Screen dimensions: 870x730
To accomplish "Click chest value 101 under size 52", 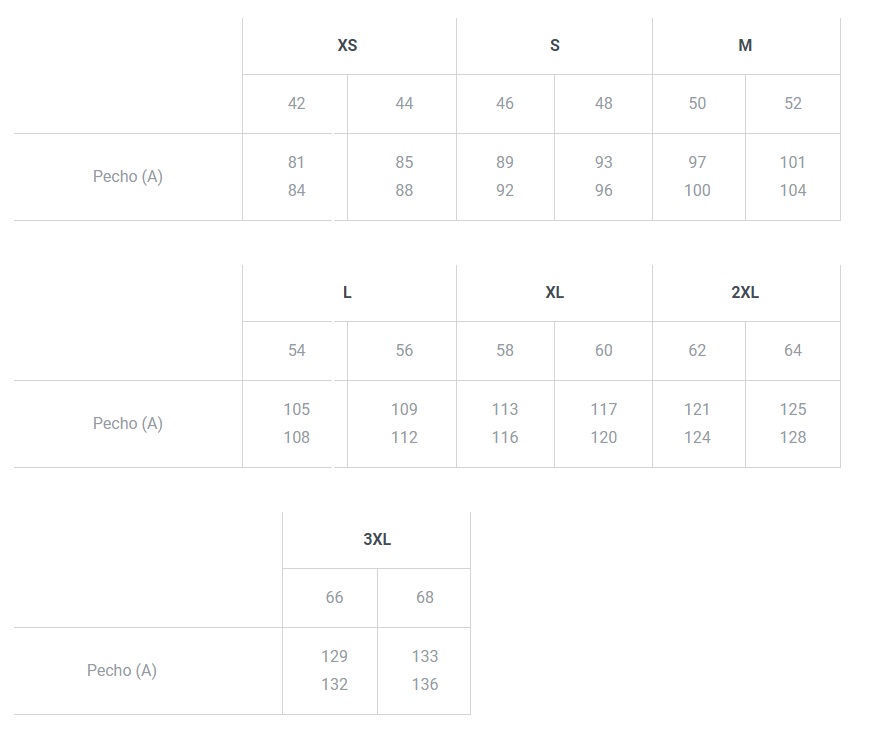I will (x=793, y=162).
